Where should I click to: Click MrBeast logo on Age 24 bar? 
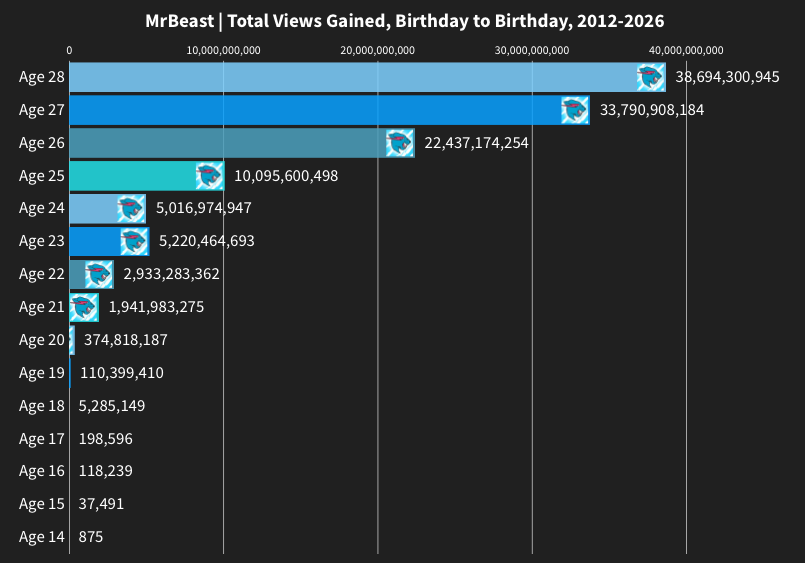point(131,208)
